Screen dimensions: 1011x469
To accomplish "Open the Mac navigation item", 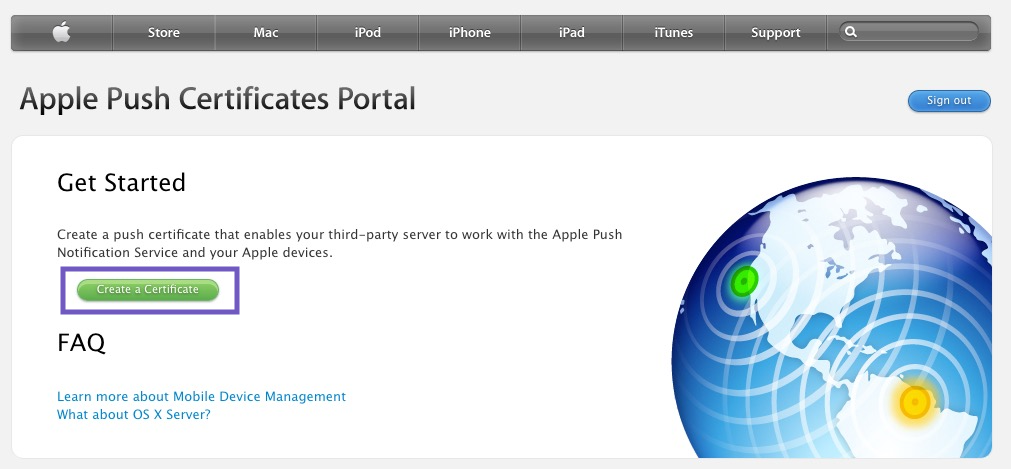I will (266, 32).
